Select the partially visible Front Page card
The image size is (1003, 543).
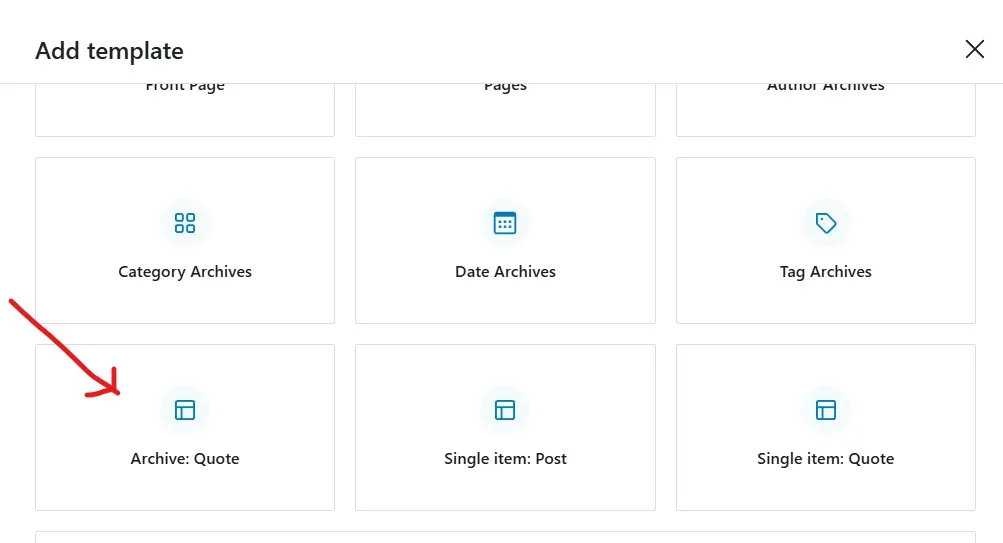[x=185, y=109]
